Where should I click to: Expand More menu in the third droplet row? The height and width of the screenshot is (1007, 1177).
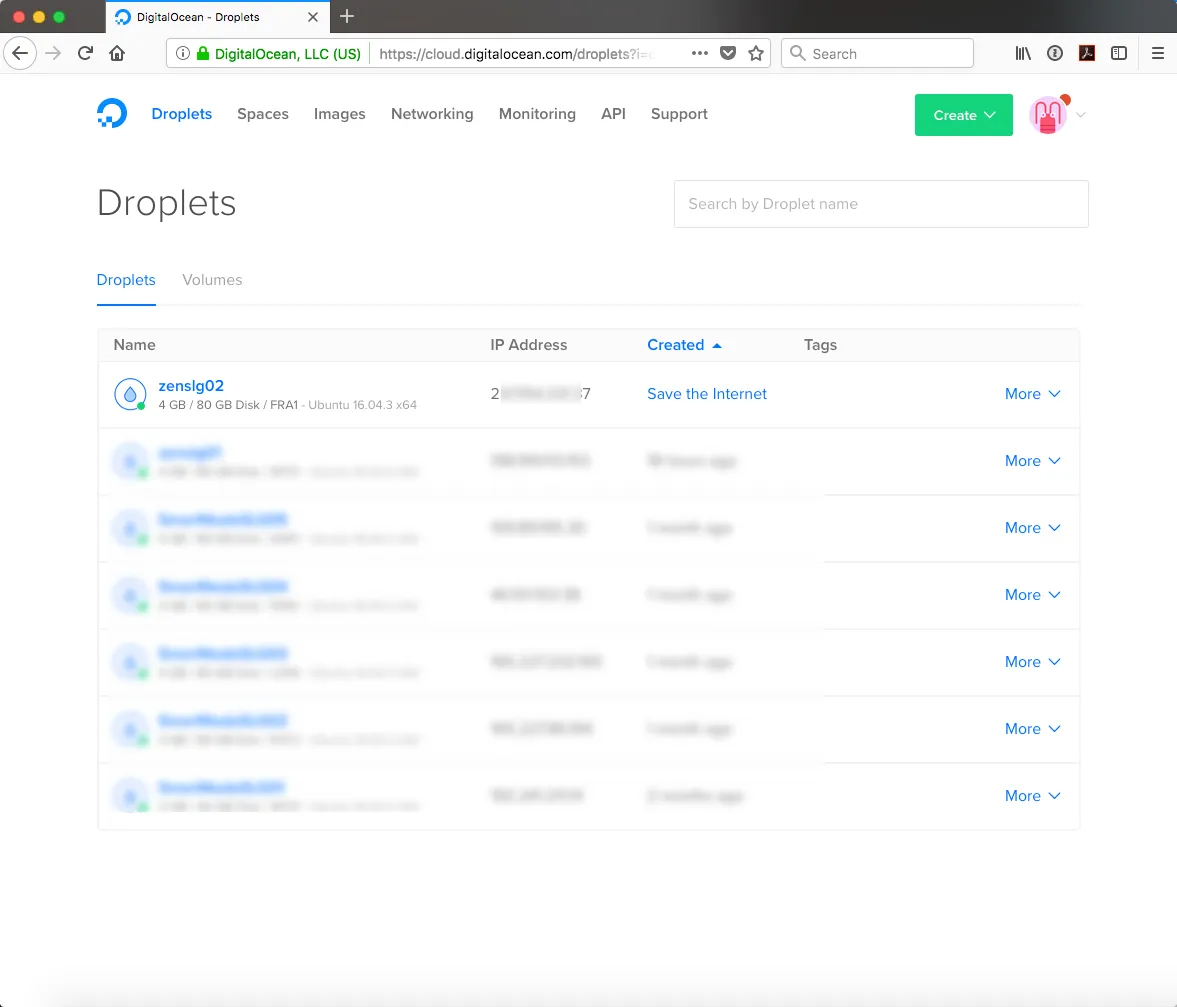1033,528
